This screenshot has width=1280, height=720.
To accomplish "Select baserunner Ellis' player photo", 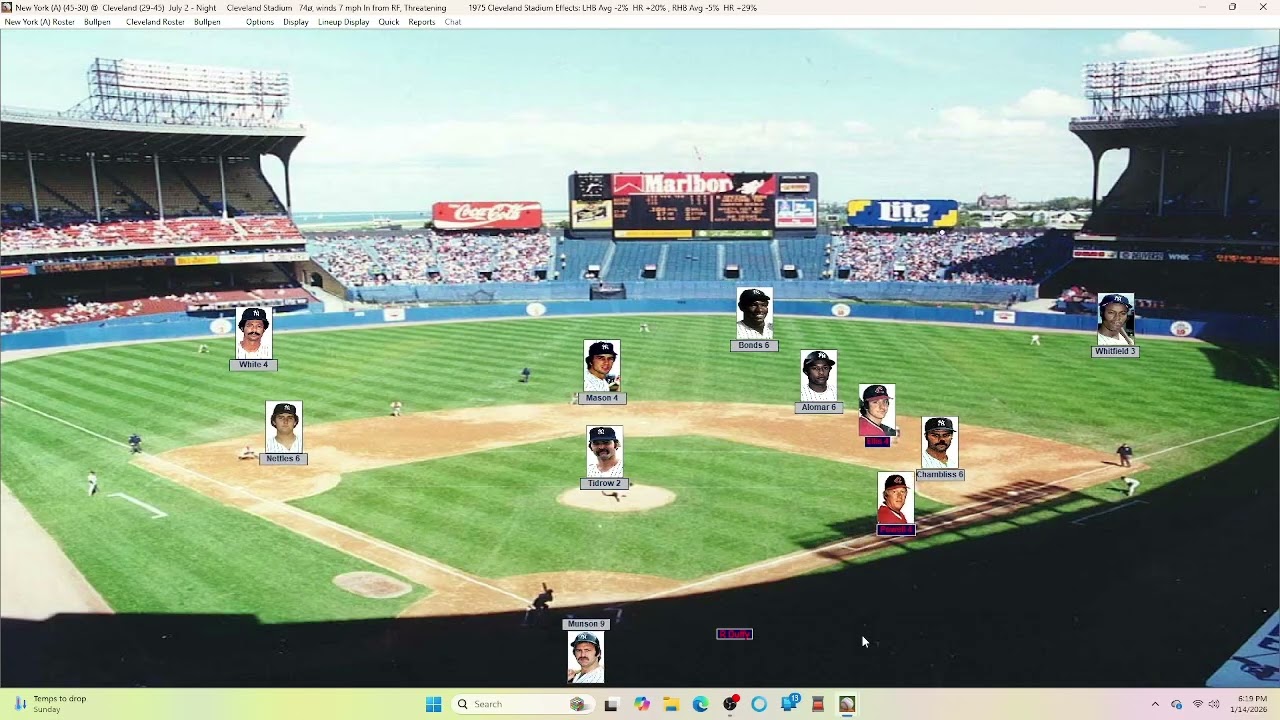I will pos(877,410).
